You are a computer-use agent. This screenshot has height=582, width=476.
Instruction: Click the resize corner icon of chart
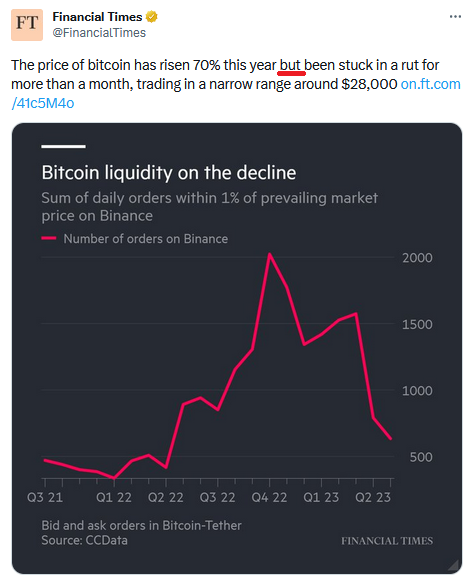(x=453, y=565)
